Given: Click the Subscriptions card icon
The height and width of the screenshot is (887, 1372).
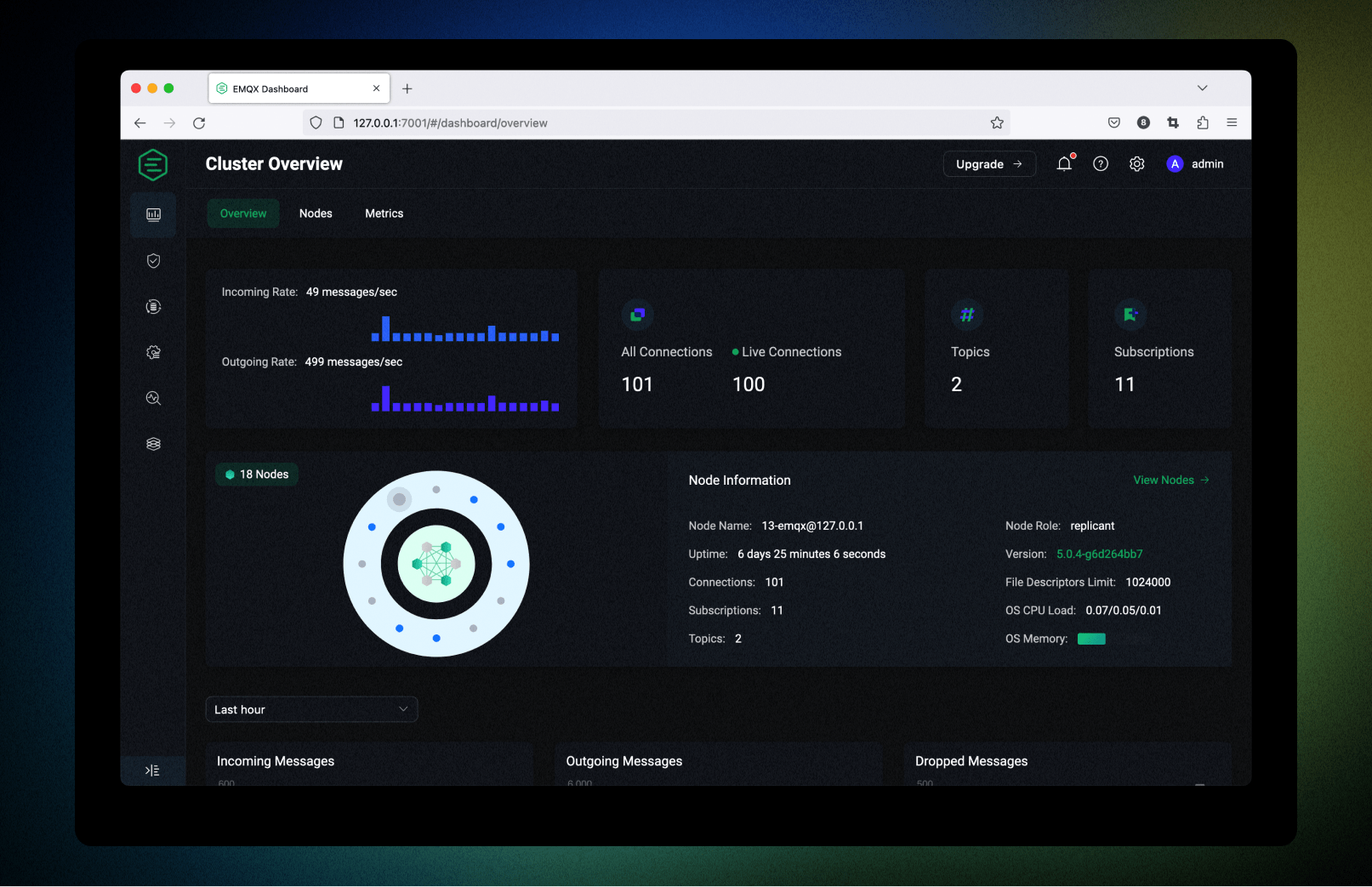Looking at the screenshot, I should click(x=1130, y=315).
